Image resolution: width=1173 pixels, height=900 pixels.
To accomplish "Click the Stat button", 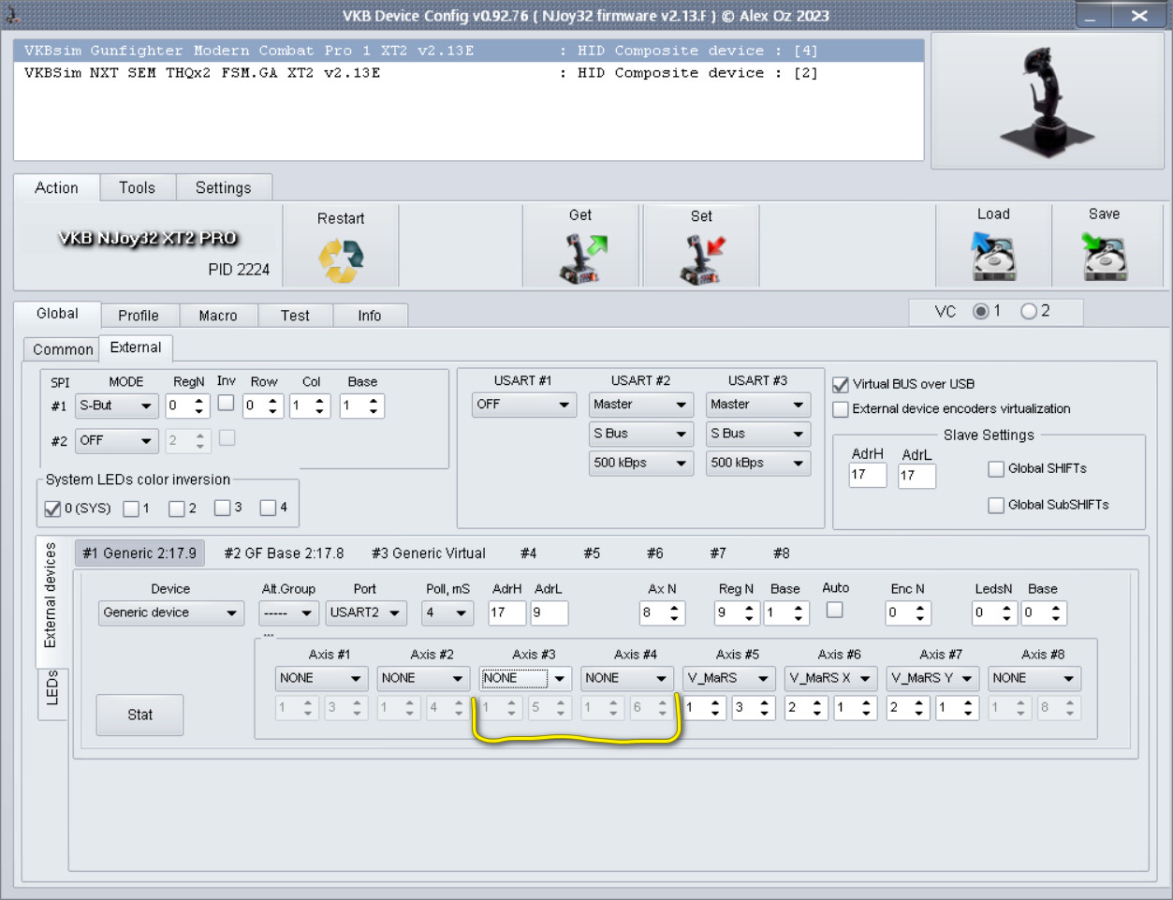I will (x=140, y=714).
